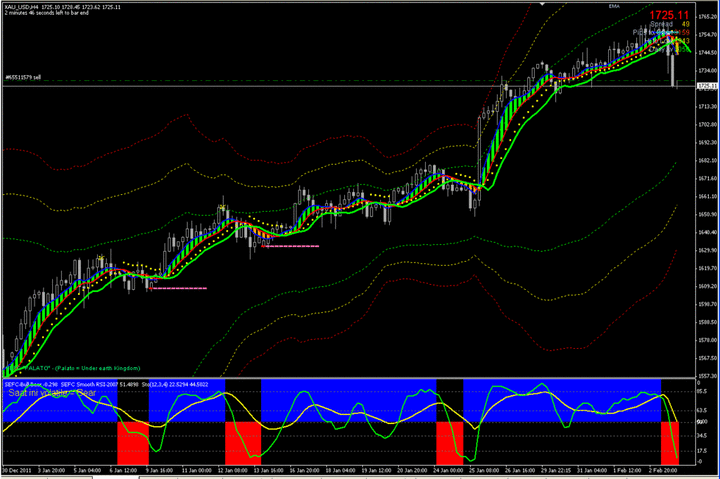Click the first red bear block near 6 Jan
This screenshot has height=479, width=720.
pos(132,440)
